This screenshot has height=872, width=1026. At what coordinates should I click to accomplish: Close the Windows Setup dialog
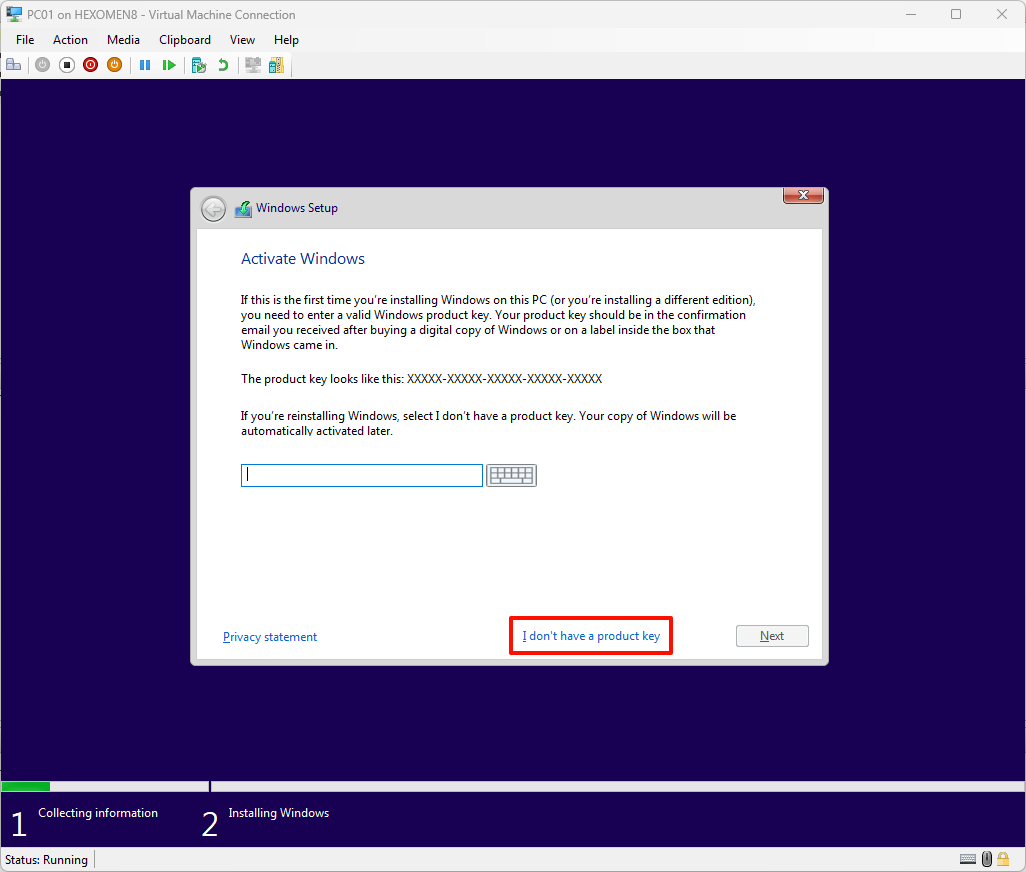point(804,195)
